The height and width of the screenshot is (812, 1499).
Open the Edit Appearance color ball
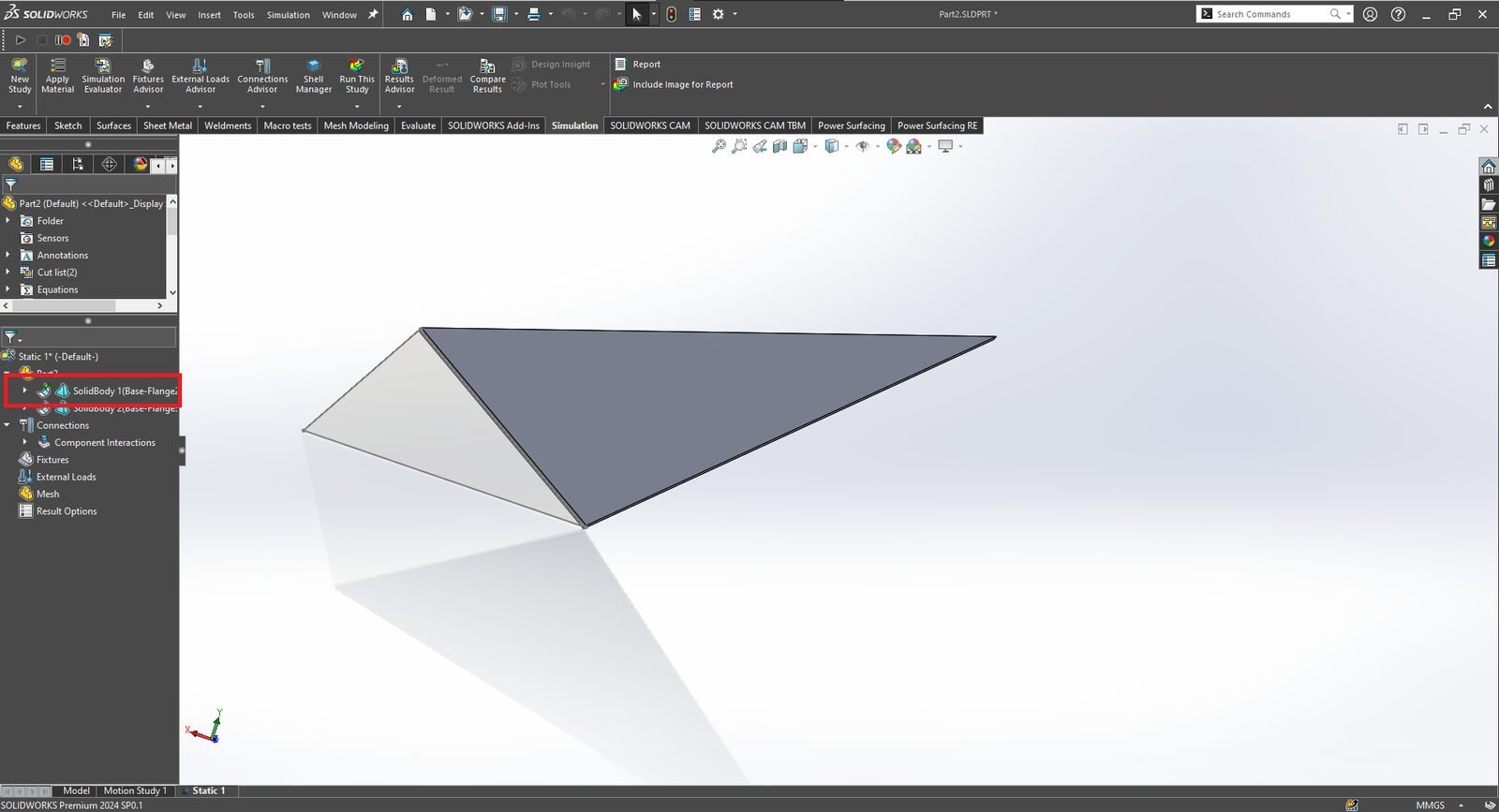[x=893, y=146]
